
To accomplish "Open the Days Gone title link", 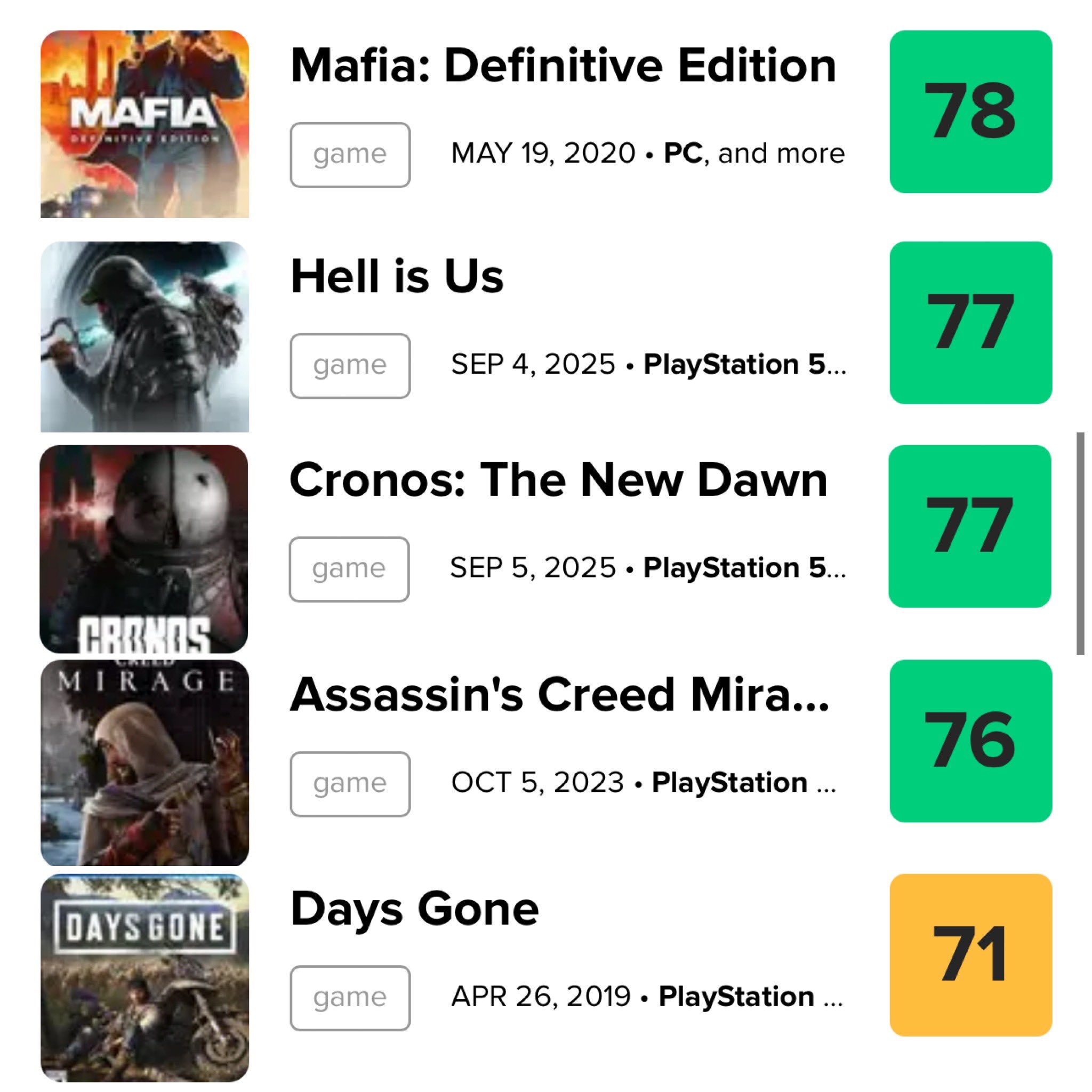I will click(415, 911).
